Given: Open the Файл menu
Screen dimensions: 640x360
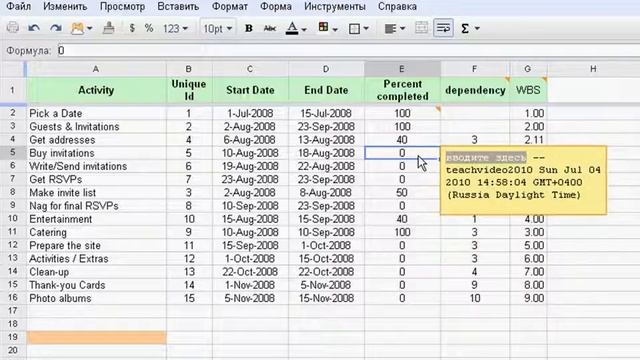Looking at the screenshot, I should pyautogui.click(x=18, y=7).
